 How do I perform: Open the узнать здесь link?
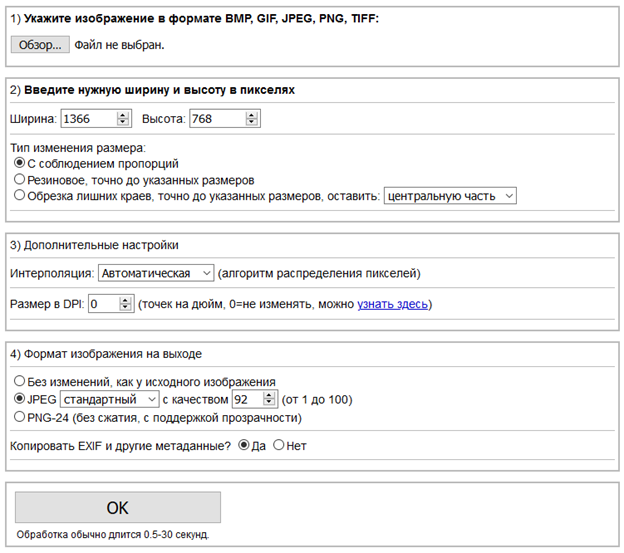(x=392, y=304)
